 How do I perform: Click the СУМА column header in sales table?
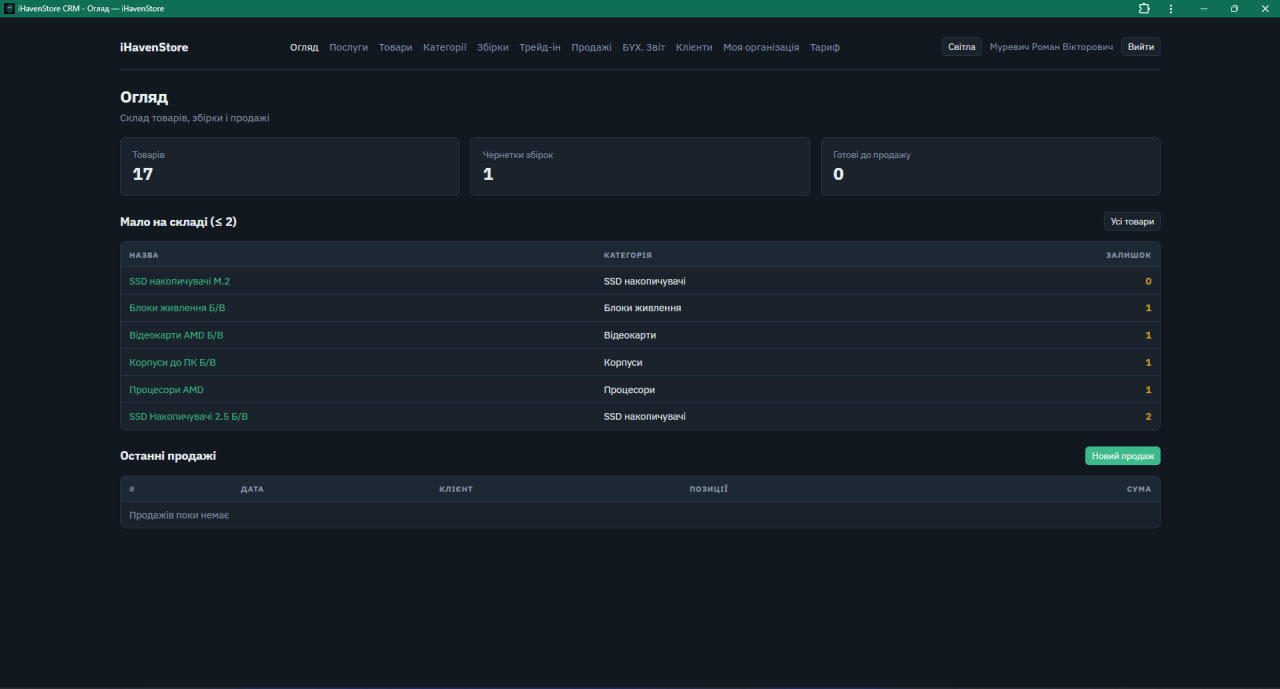coord(1139,489)
